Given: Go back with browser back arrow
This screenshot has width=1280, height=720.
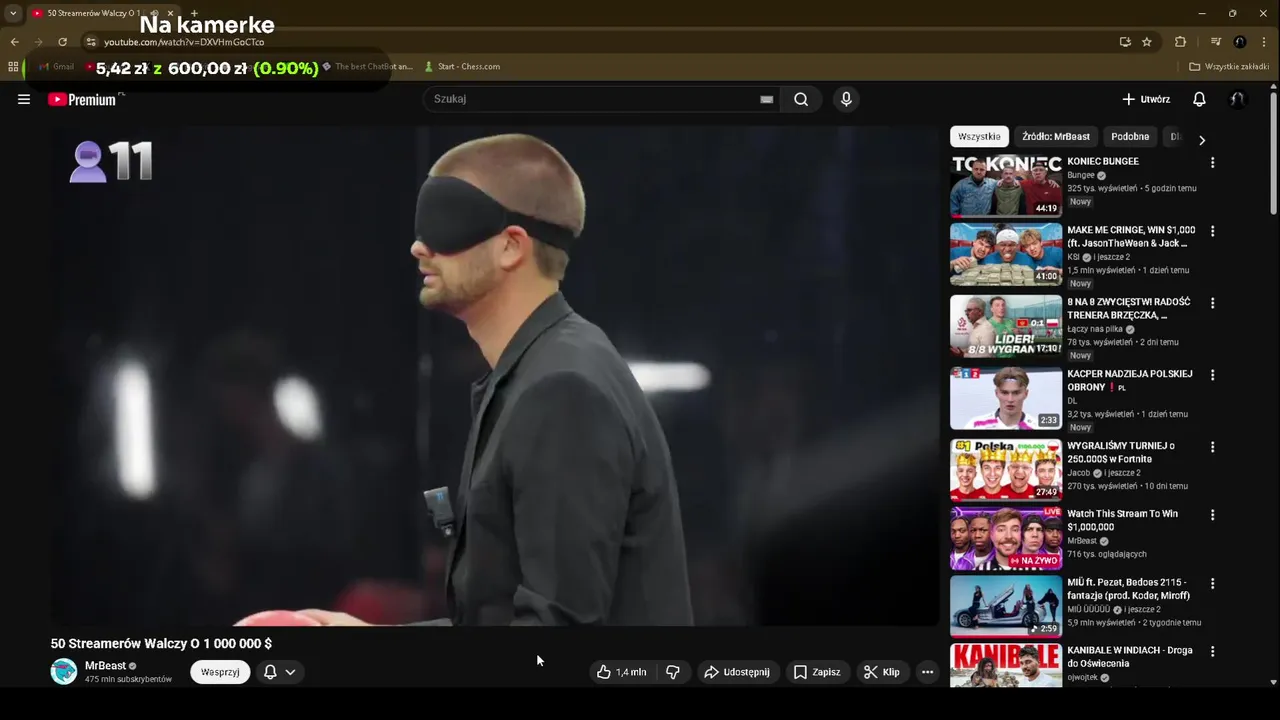Looking at the screenshot, I should click(x=14, y=42).
